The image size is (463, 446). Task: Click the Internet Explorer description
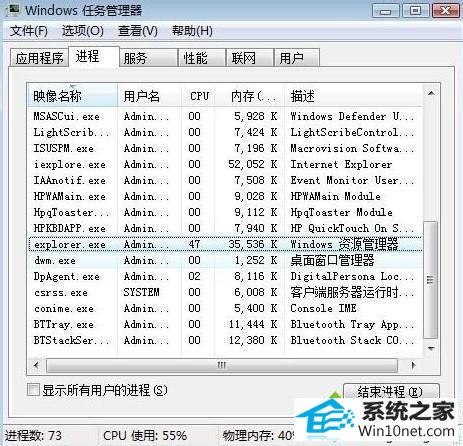click(341, 164)
